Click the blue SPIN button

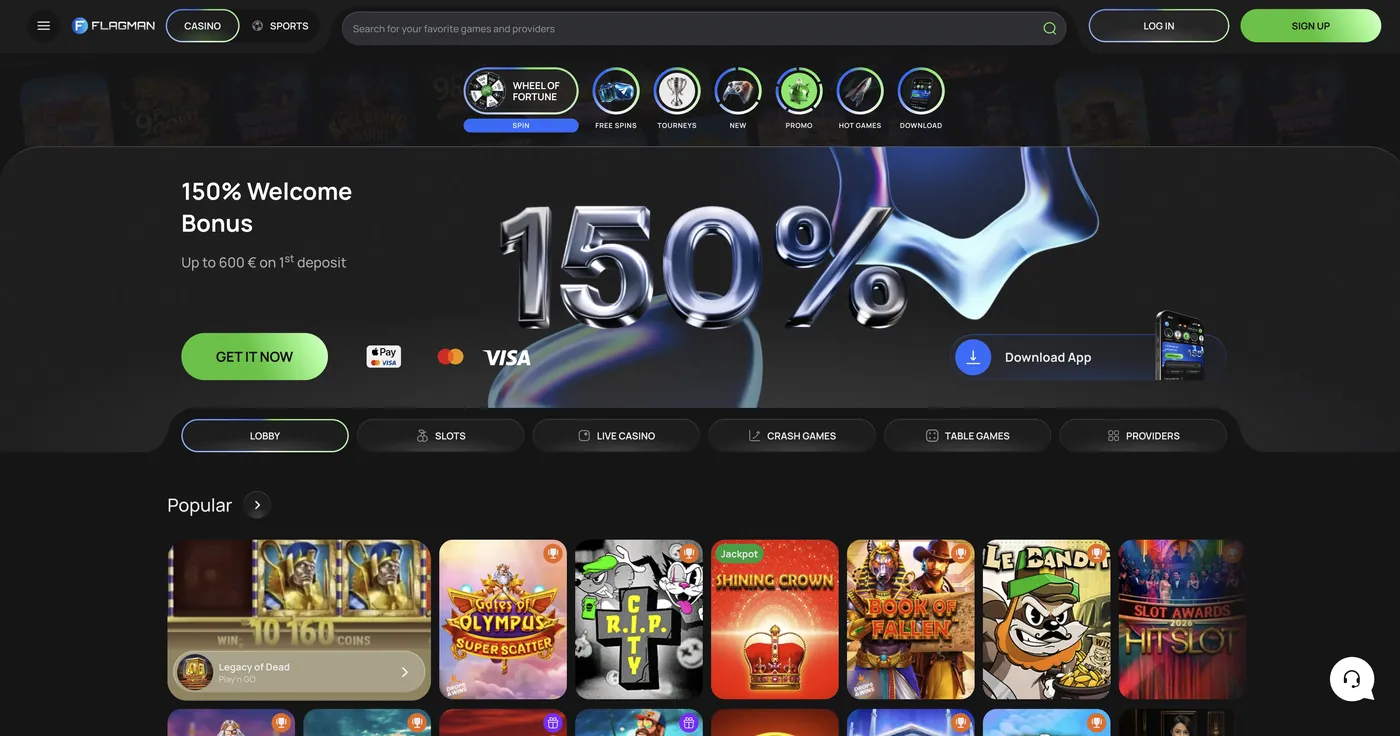(521, 126)
